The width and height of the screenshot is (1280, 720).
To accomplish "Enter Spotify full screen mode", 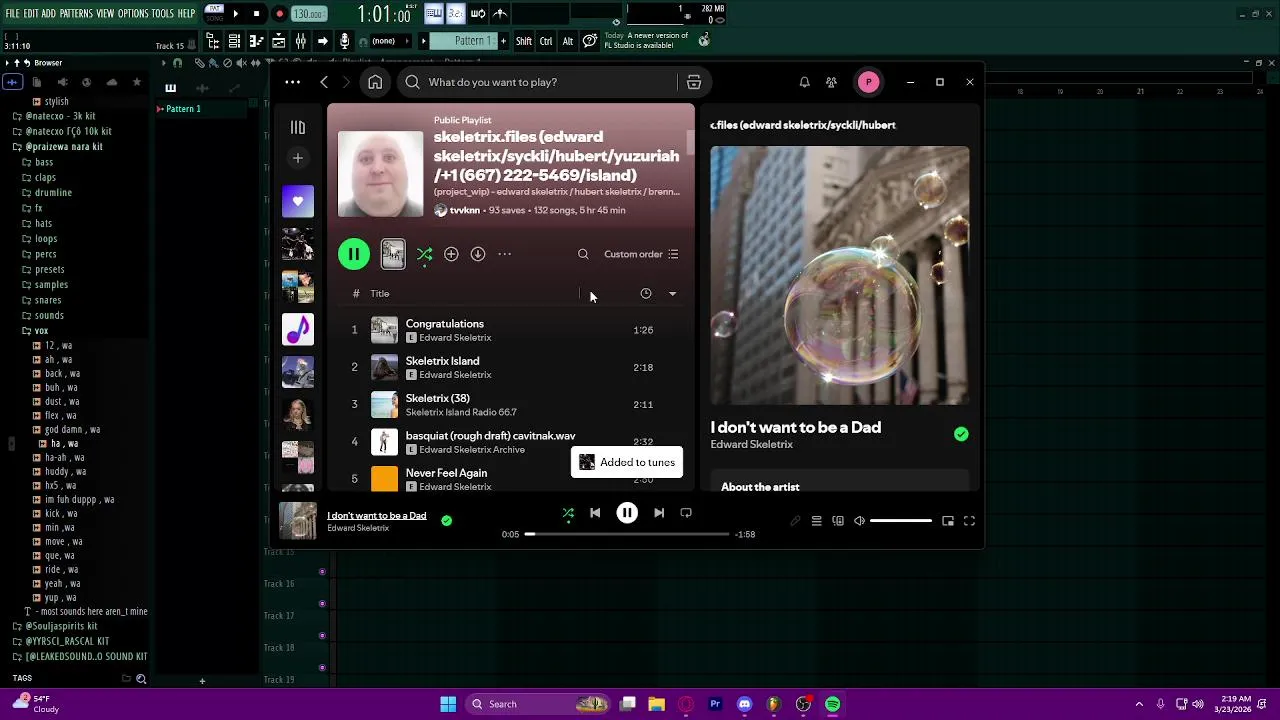I will pos(969,521).
